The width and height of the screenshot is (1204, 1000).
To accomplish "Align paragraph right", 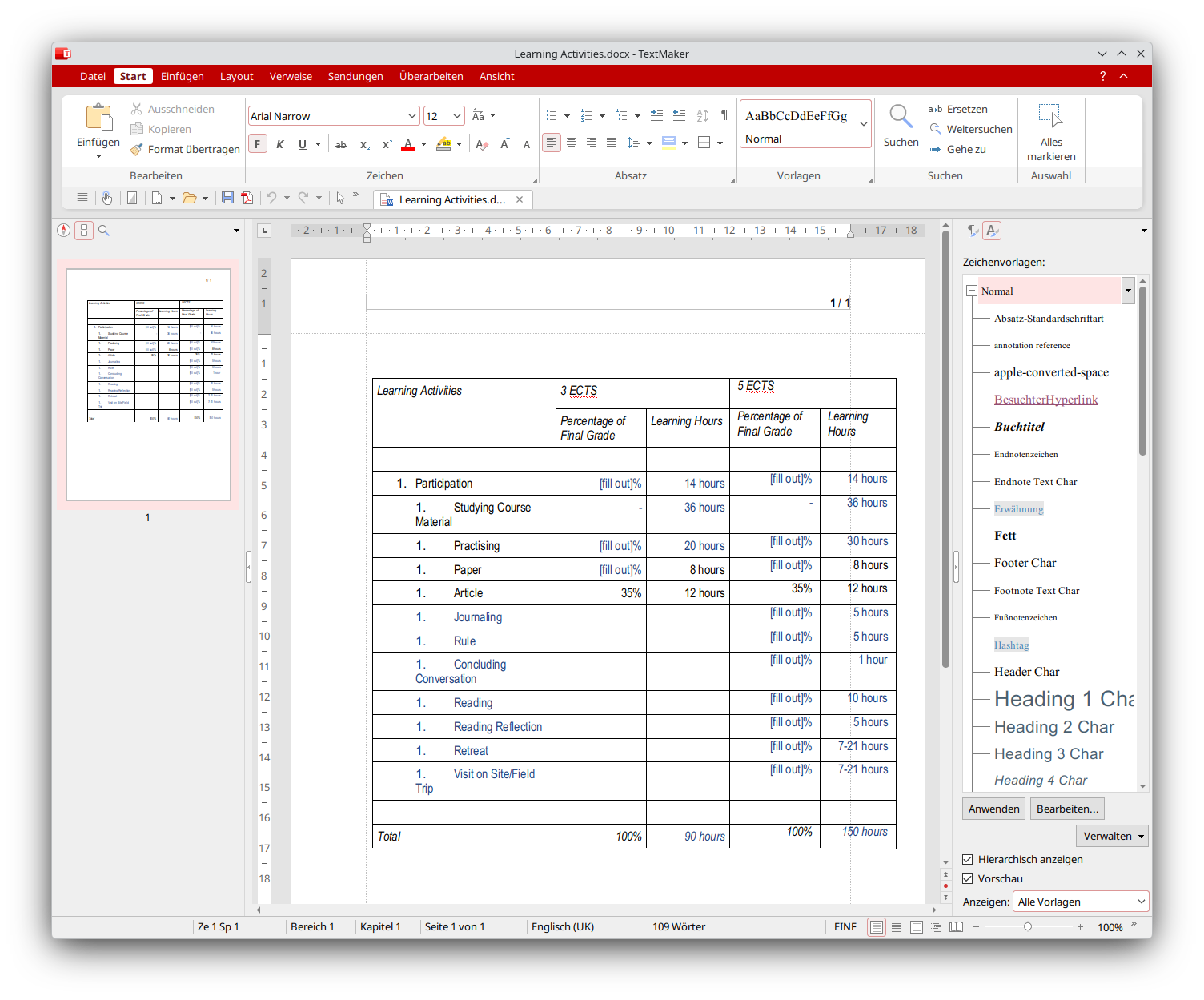I will tap(592, 143).
